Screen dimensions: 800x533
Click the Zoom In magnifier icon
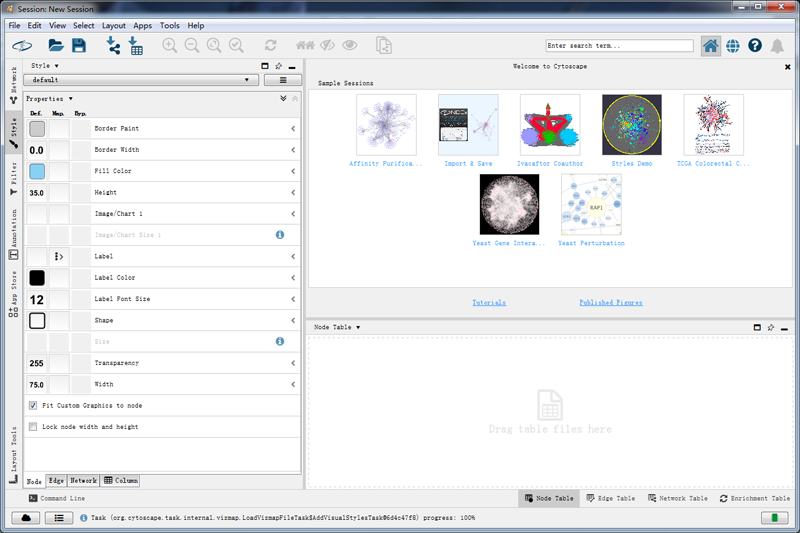[169, 45]
